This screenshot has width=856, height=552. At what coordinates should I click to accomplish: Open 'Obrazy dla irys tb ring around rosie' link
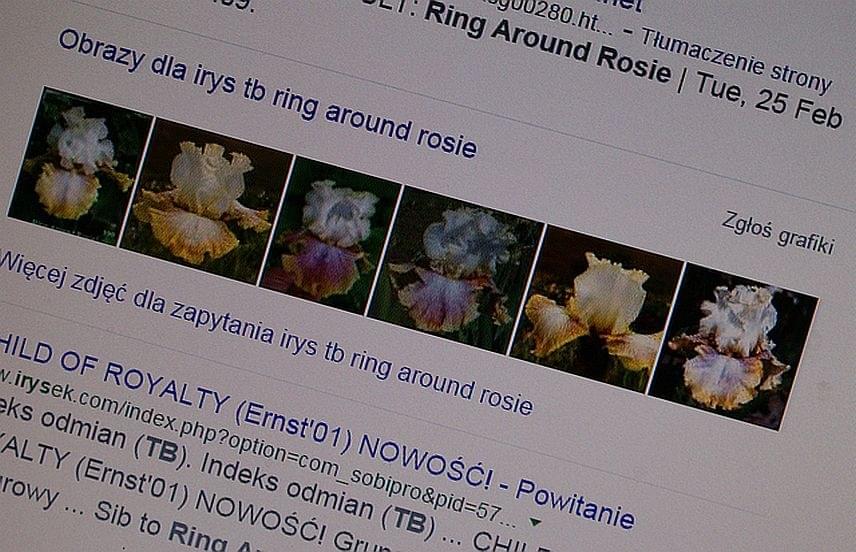click(x=268, y=94)
